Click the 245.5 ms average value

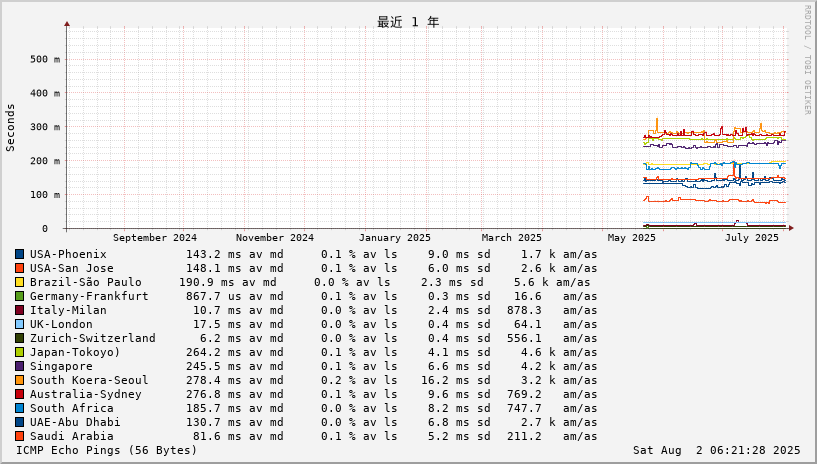pyautogui.click(x=214, y=367)
